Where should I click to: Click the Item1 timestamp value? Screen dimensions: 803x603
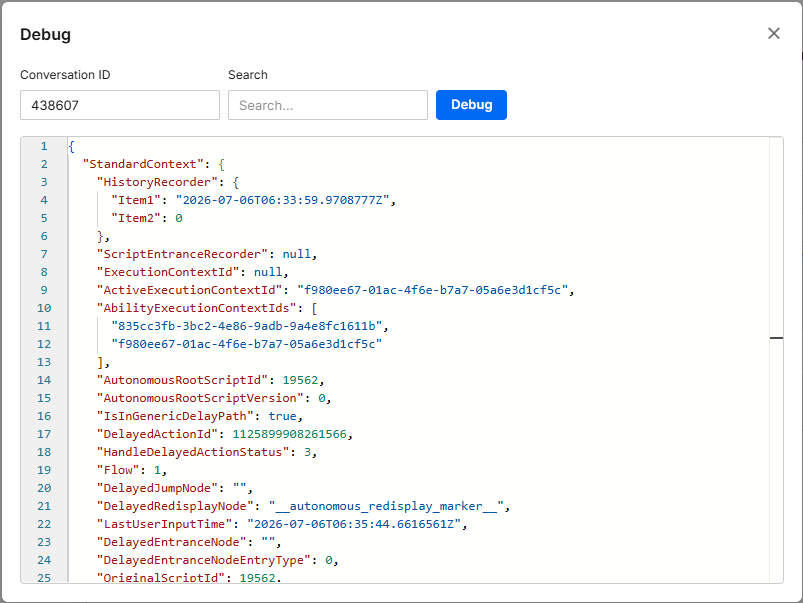pyautogui.click(x=283, y=200)
